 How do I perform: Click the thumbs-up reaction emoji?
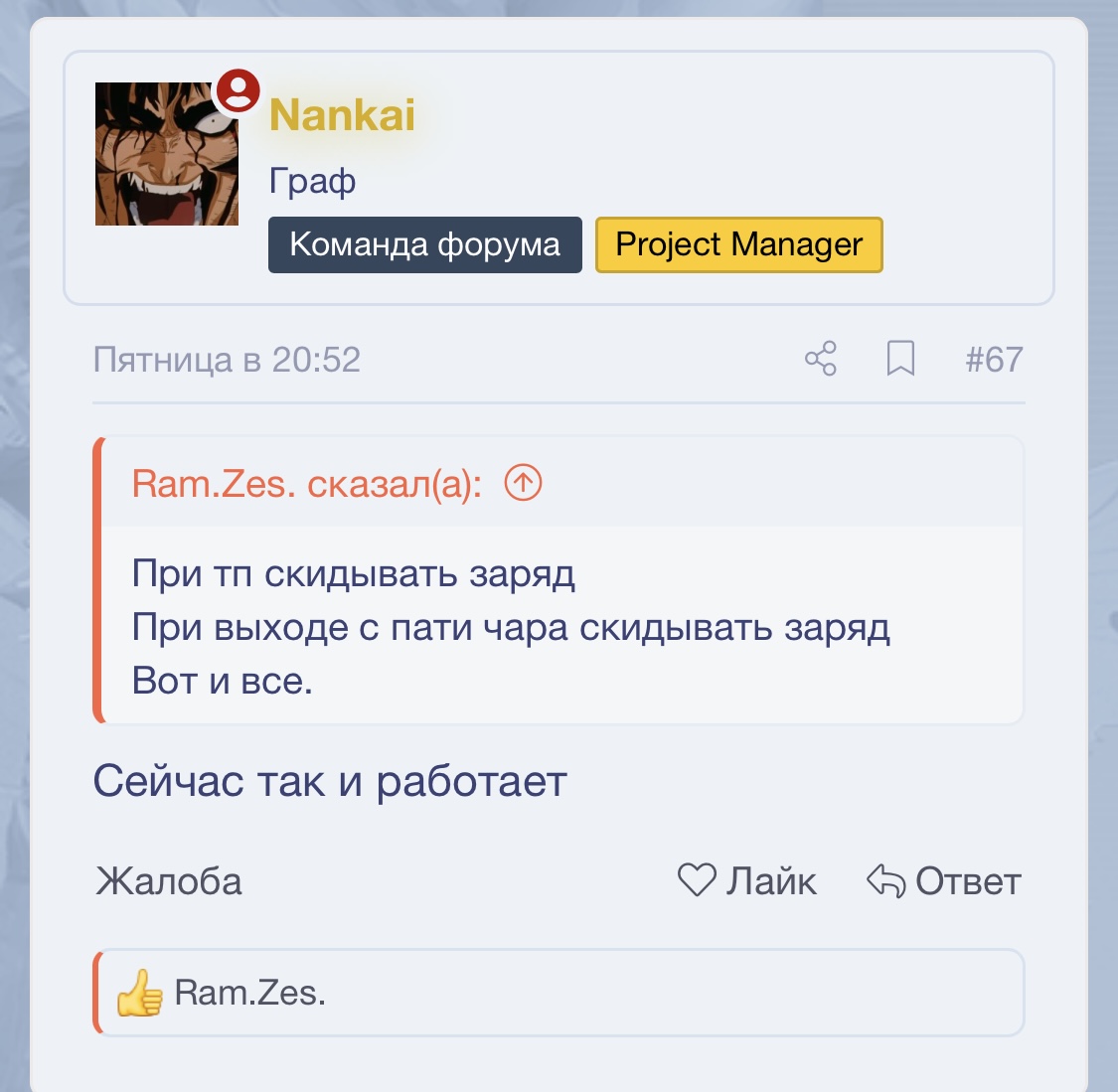point(140,993)
